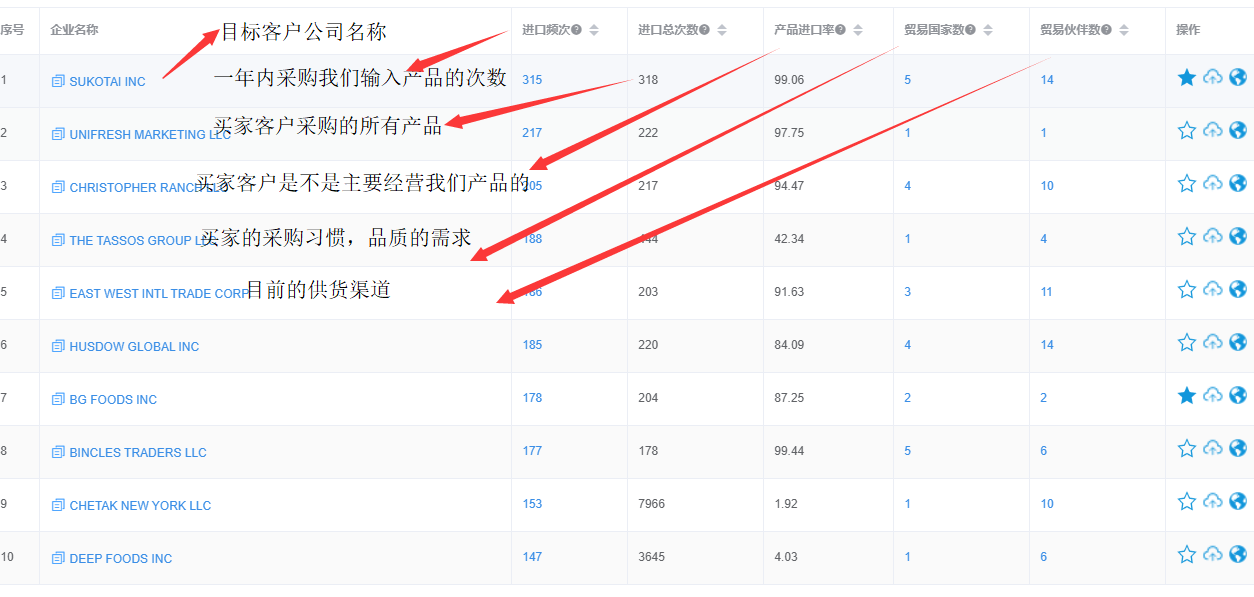Open globe icon for SUKOTAI INC
1254x597 pixels.
click(x=1238, y=77)
